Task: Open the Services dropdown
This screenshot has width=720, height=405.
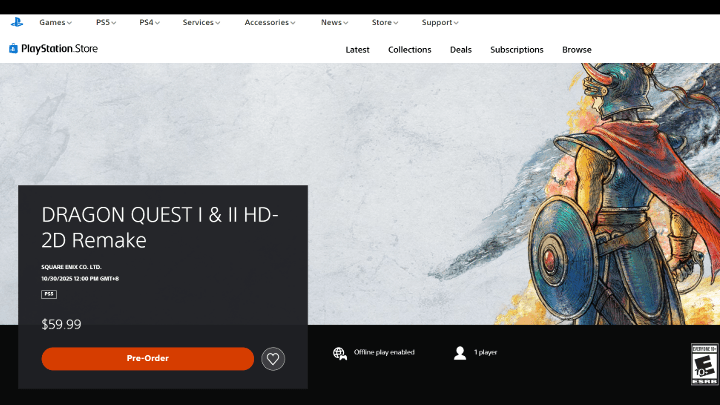Action: point(201,22)
